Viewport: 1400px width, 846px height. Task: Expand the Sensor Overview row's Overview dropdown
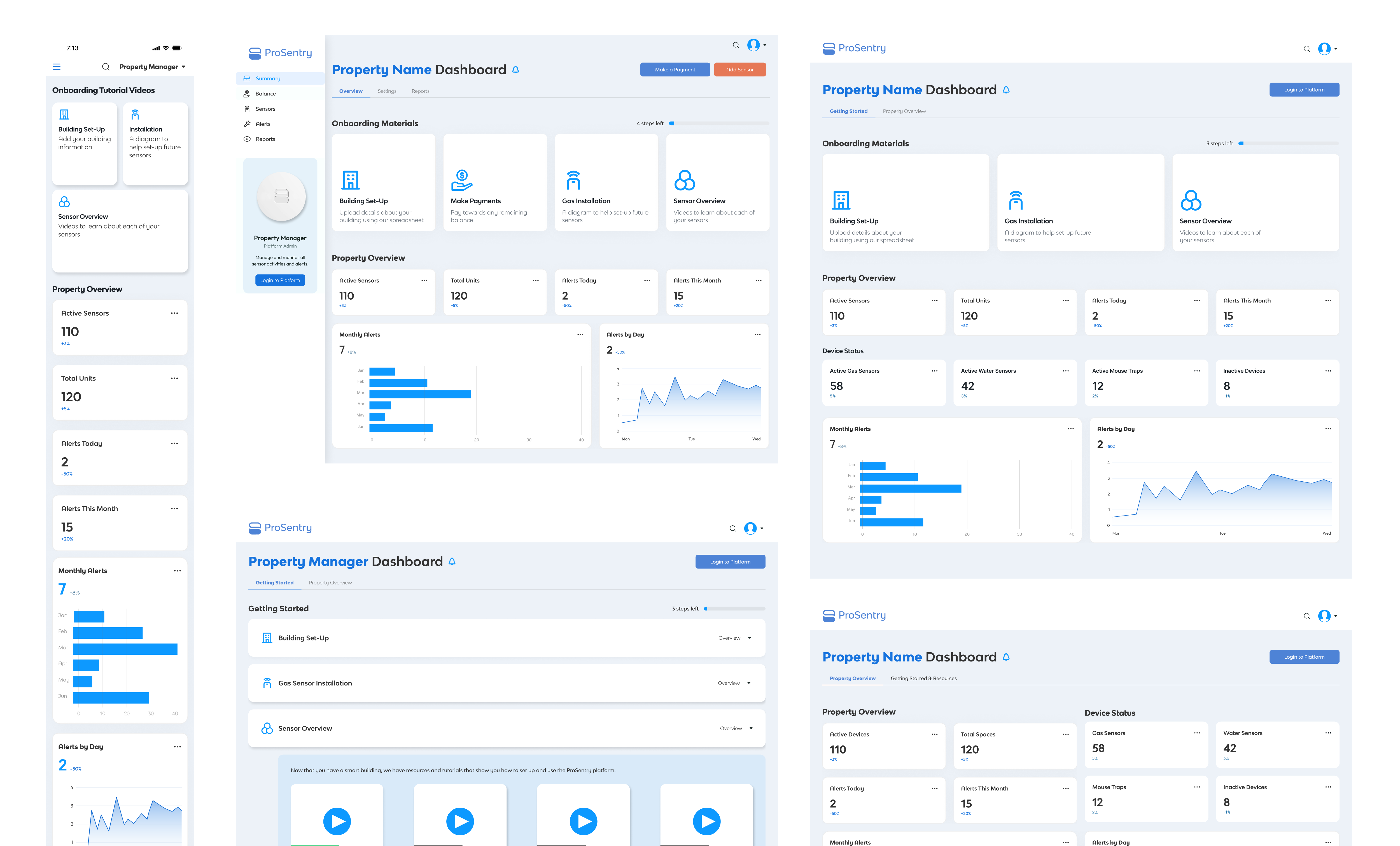pos(736,728)
